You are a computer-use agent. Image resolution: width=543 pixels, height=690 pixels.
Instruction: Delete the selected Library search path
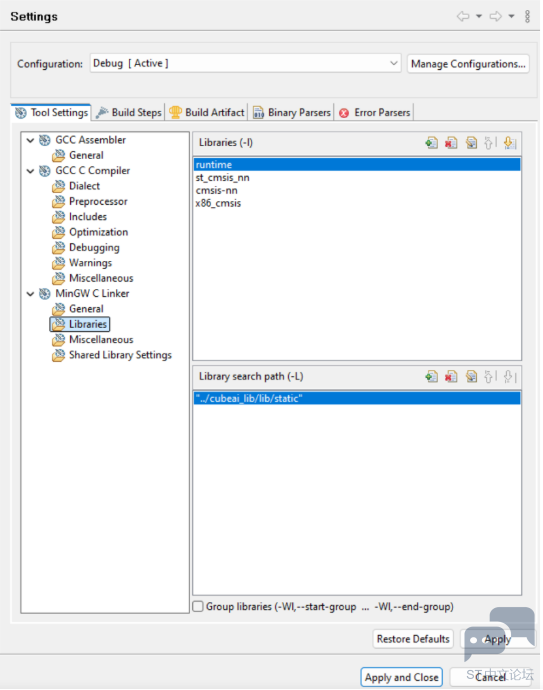451,376
